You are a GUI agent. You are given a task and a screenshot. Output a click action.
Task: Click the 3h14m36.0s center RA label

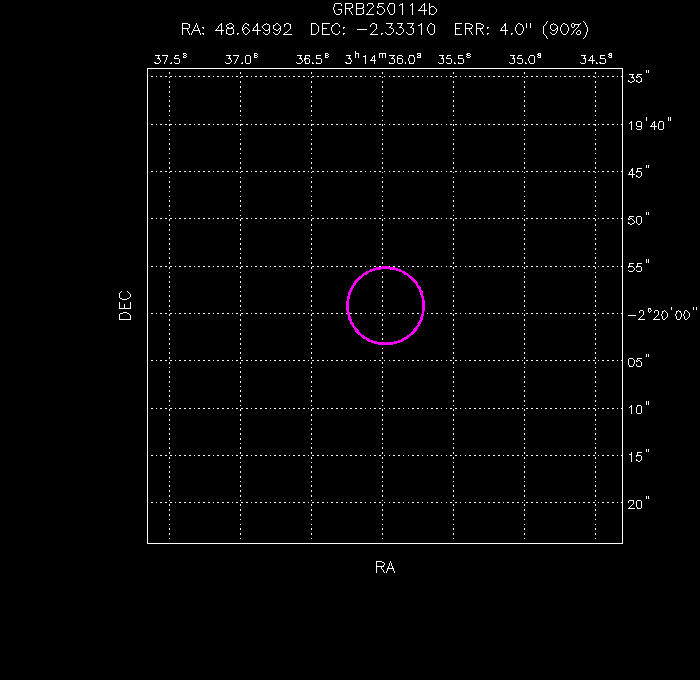[384, 60]
